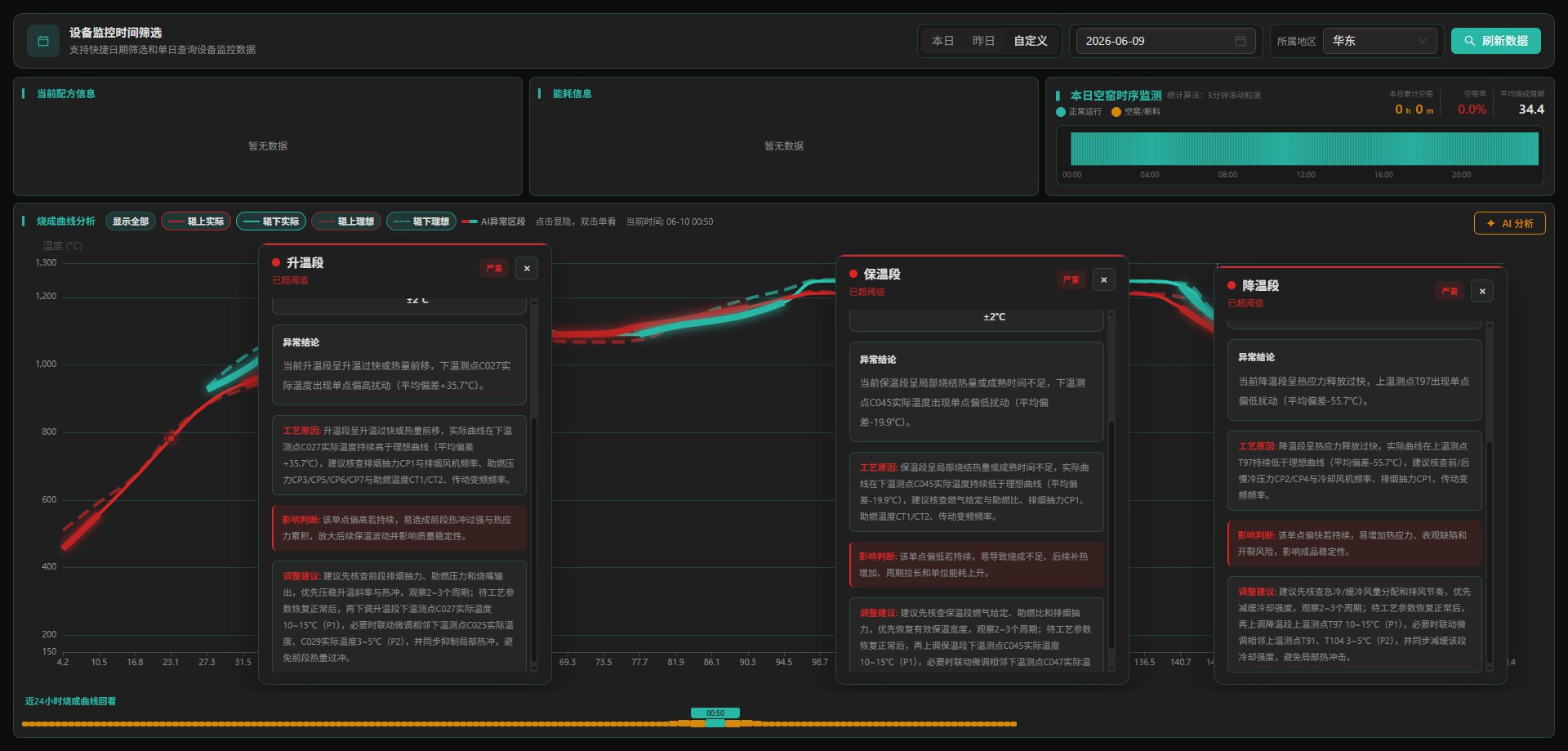This screenshot has height=751, width=1568.
Task: Expand the 所属地区 华东 dropdown
Action: click(1380, 41)
